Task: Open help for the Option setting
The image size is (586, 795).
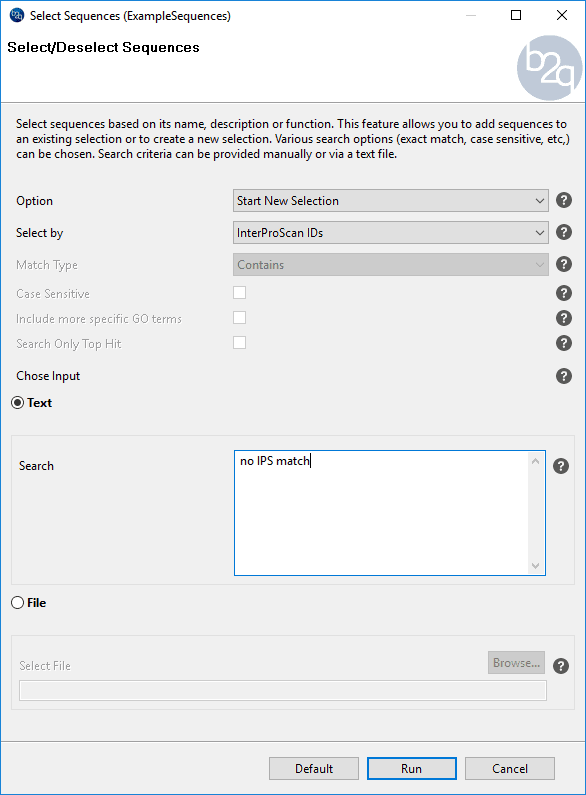Action: pos(564,200)
